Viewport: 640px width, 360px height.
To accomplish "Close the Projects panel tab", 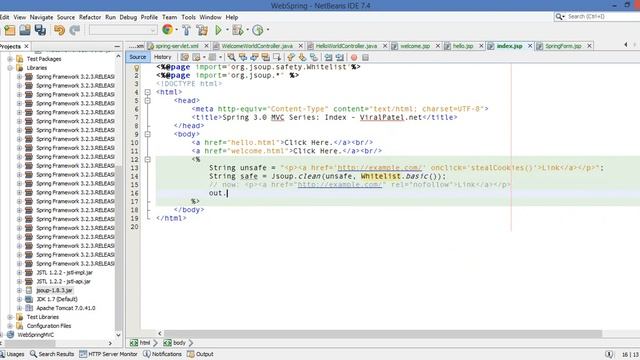I will tap(26, 46).
